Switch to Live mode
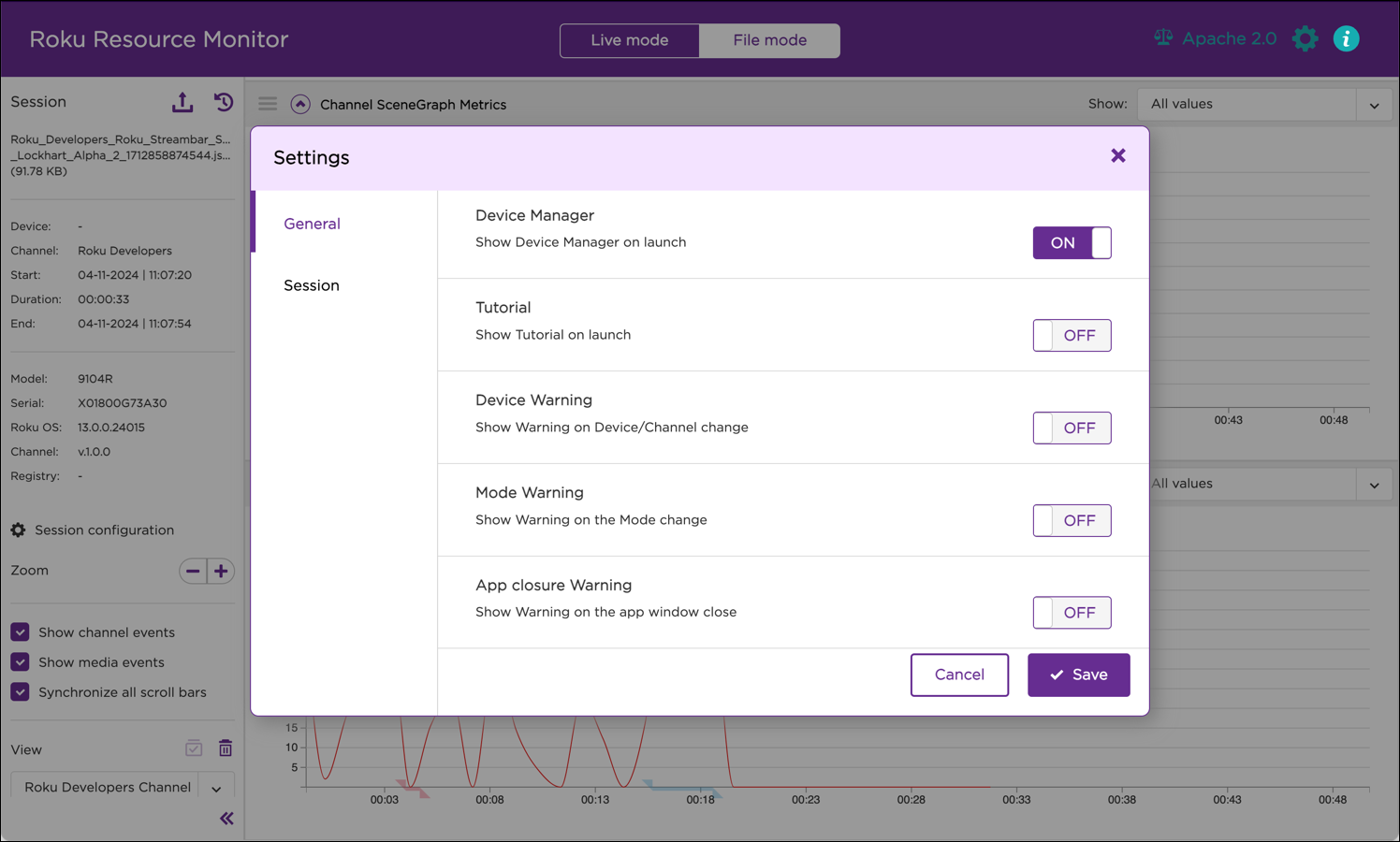Screen dimensions: 1400x842 coord(629,40)
